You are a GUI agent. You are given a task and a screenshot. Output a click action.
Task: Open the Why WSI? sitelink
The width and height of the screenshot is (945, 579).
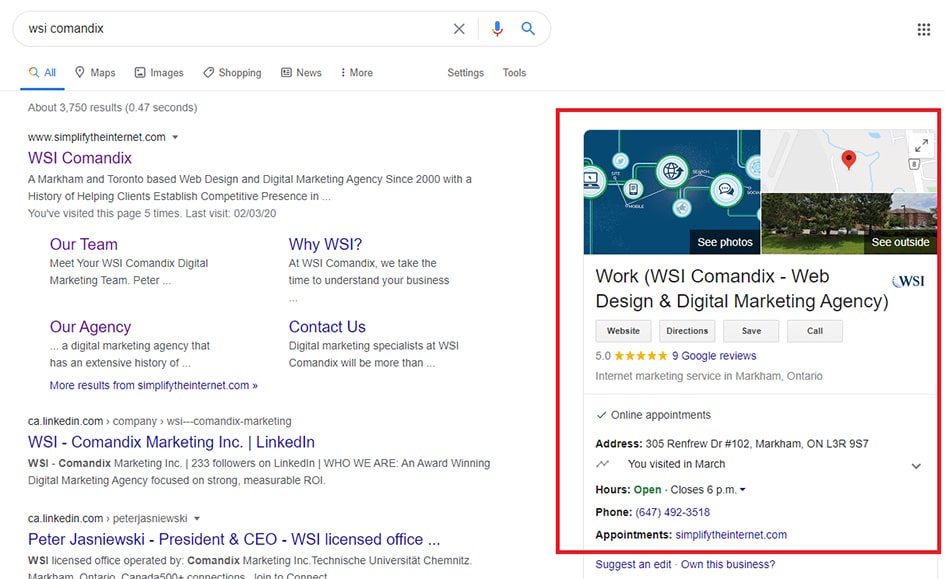[325, 244]
